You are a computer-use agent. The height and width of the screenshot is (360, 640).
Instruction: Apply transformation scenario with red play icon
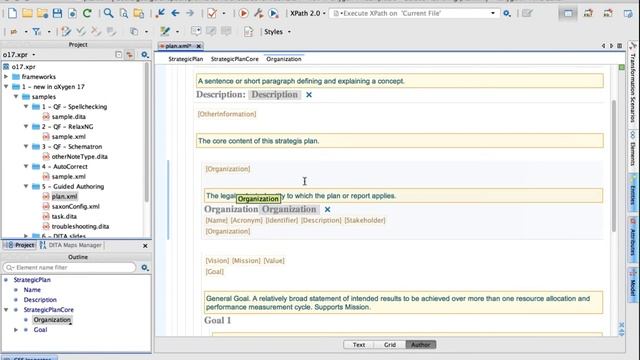click(x=244, y=13)
